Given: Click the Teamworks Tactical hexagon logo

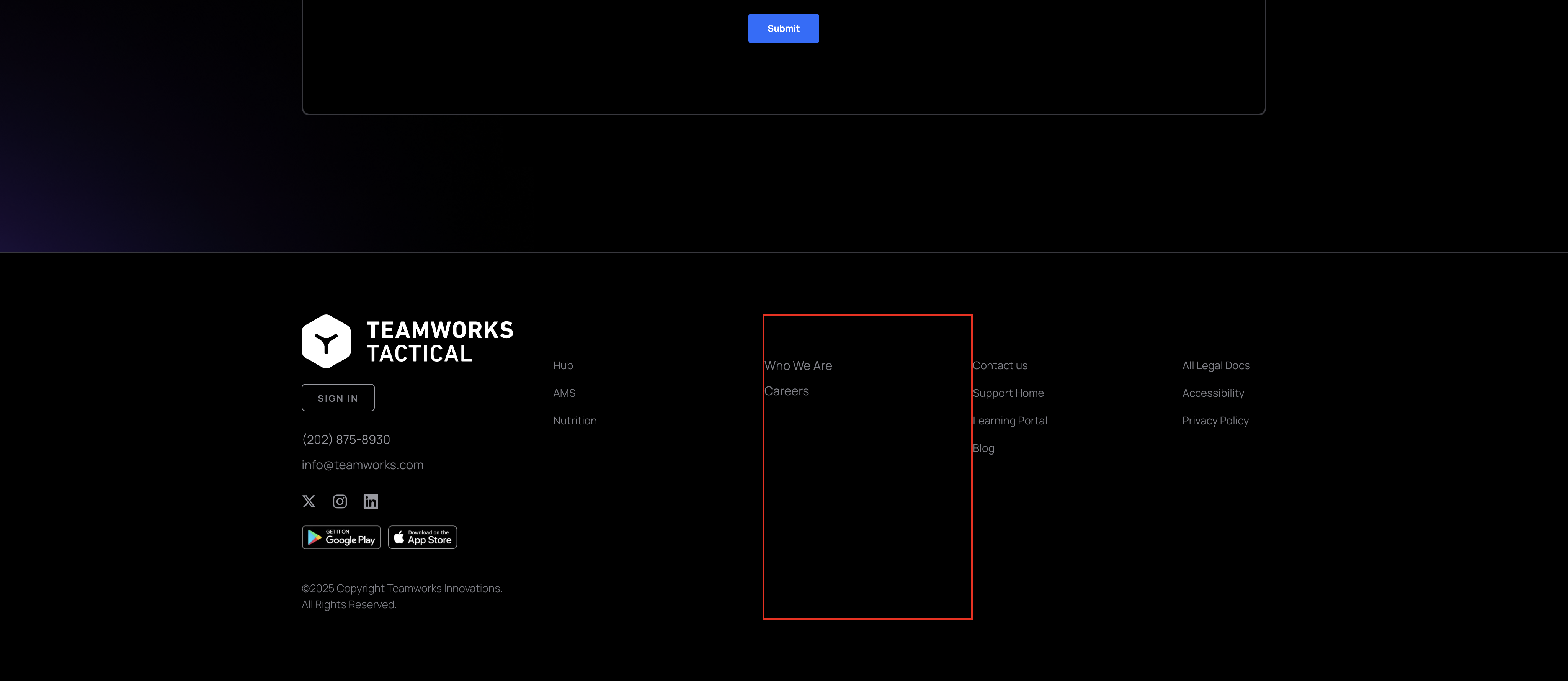Looking at the screenshot, I should click(x=326, y=342).
